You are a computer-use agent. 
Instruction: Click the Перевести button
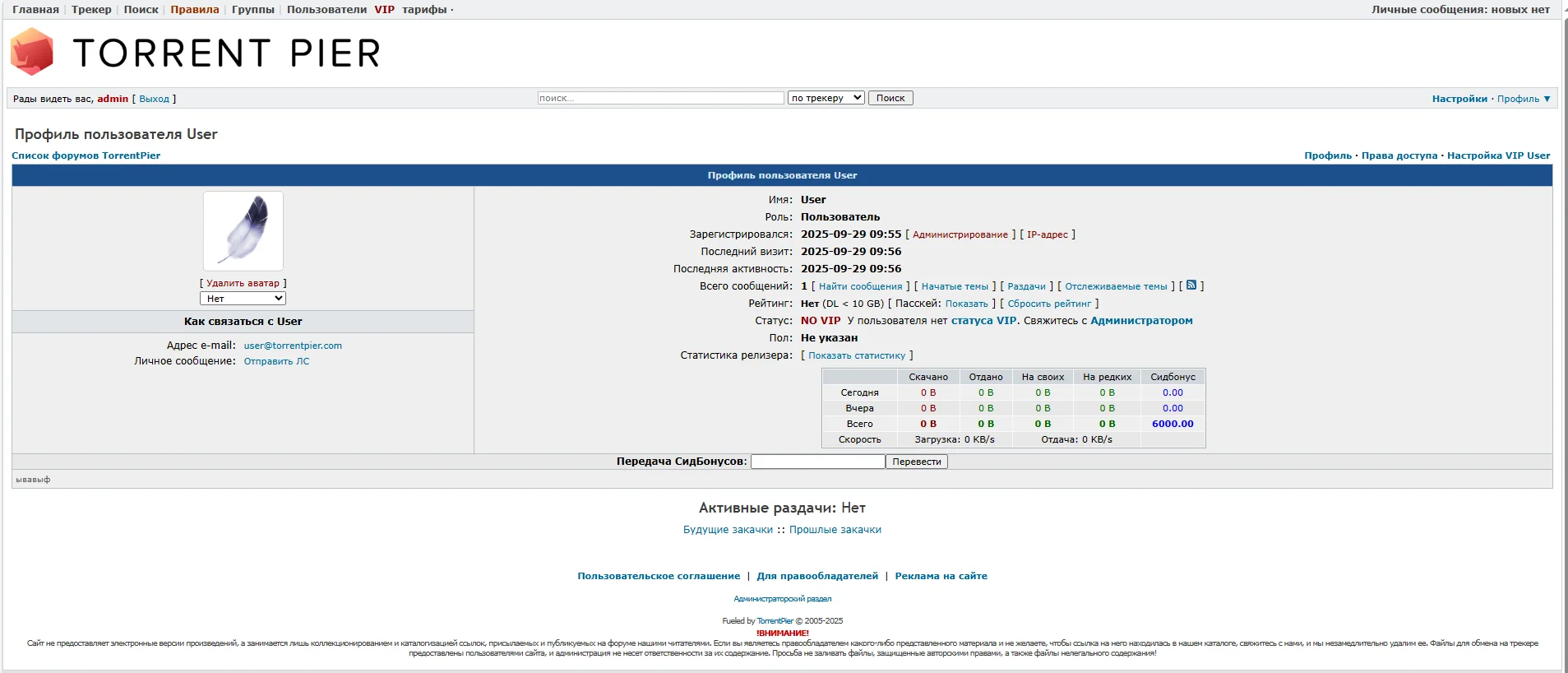tap(917, 462)
